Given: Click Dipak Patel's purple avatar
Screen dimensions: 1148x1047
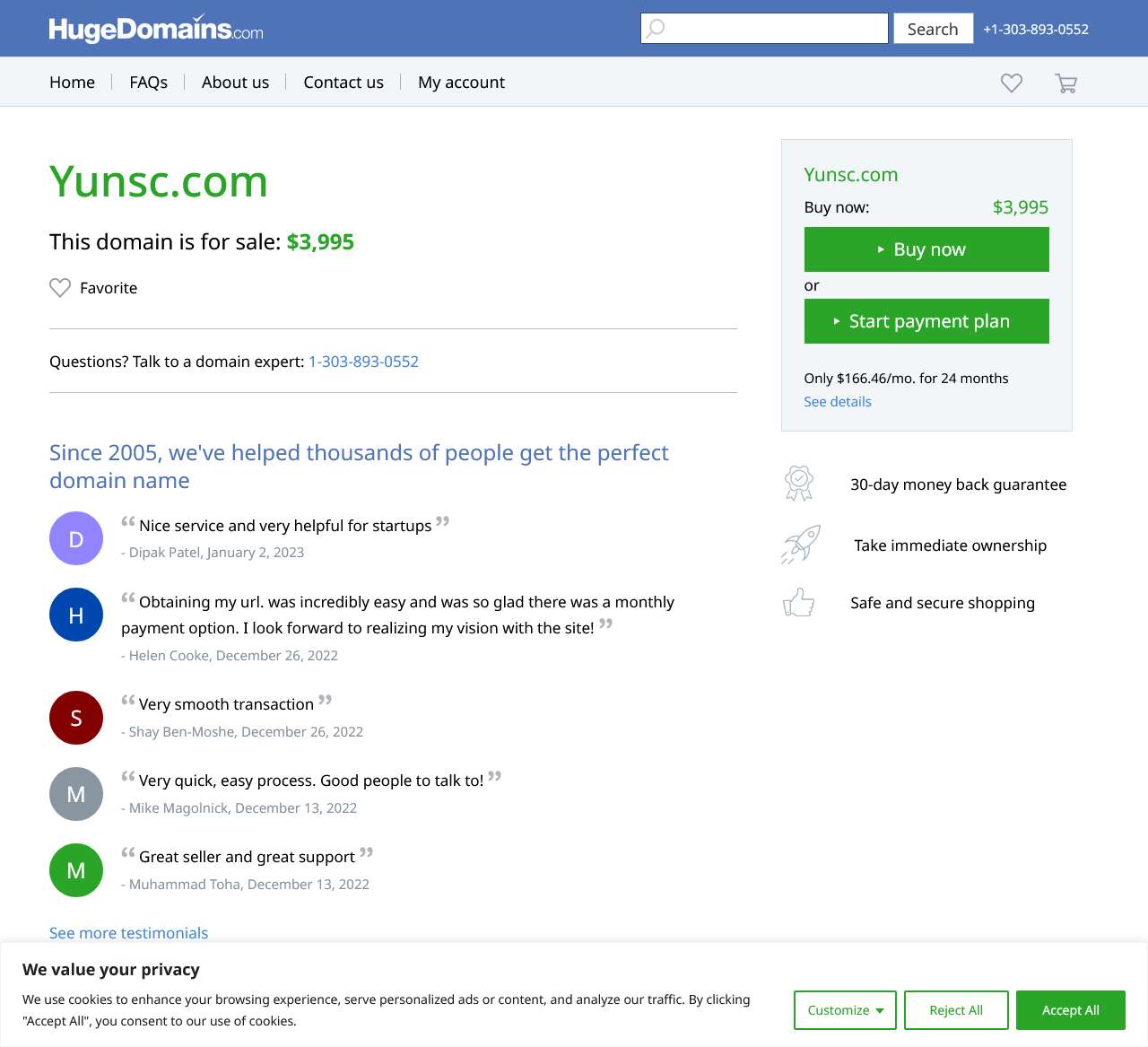Looking at the screenshot, I should coord(76,538).
